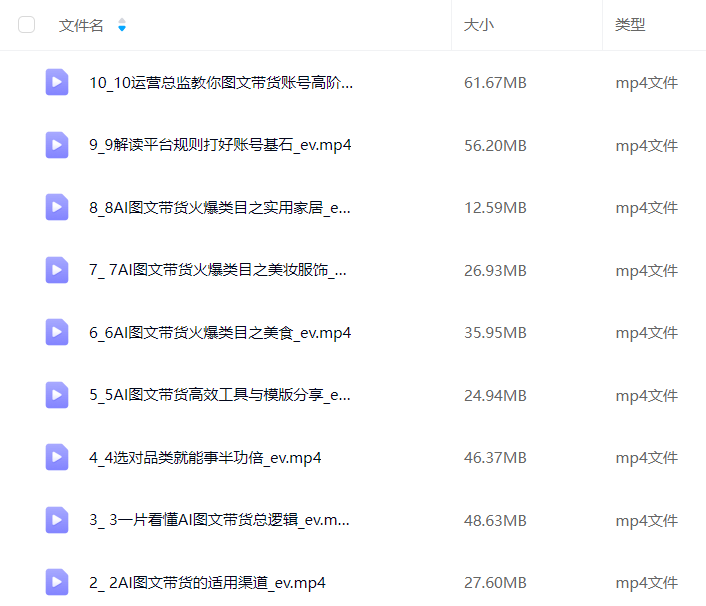The width and height of the screenshot is (706, 606).
Task: Click video icon for 5_5AI 高效工具 file
Action: [x=57, y=395]
